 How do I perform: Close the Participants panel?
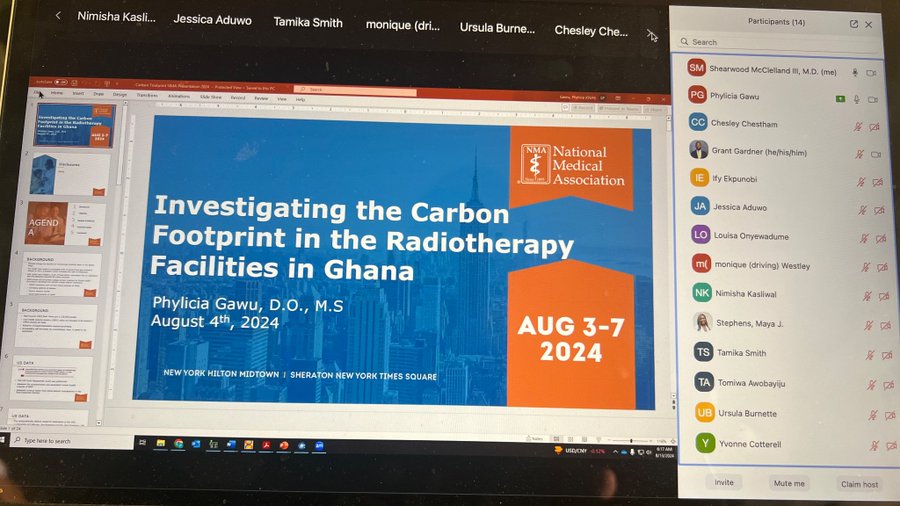(x=868, y=25)
